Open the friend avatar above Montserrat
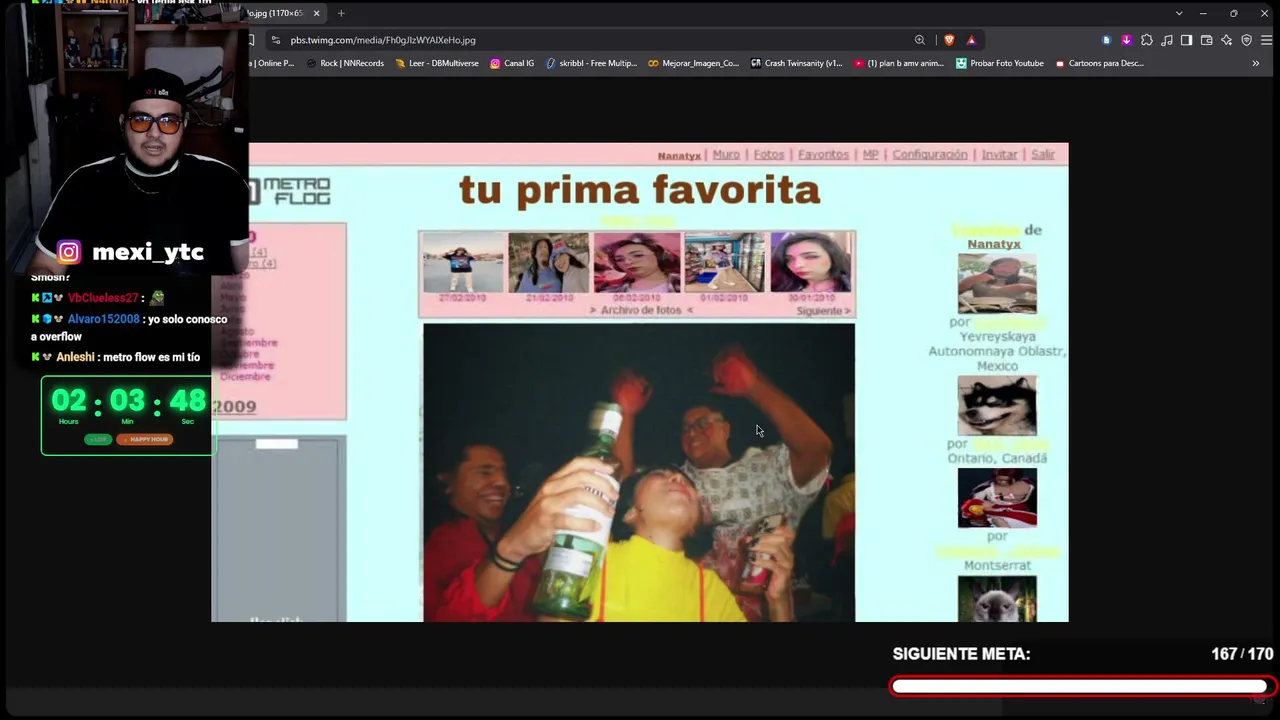The image size is (1280, 720). pyautogui.click(x=997, y=497)
